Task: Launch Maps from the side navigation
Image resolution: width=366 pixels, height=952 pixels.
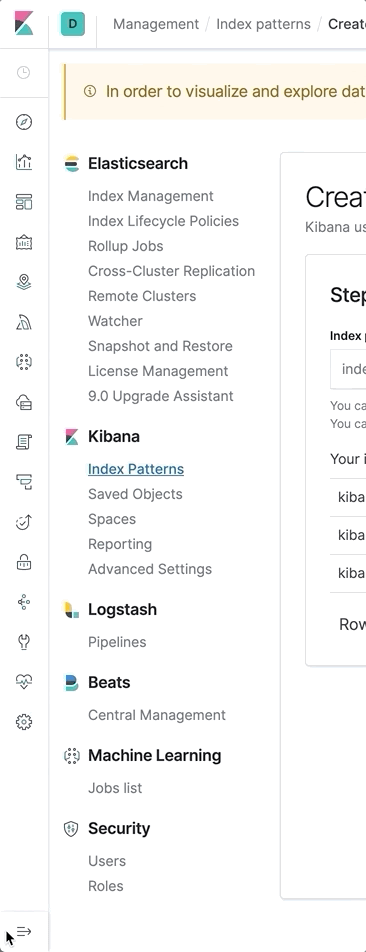Action: pos(24,282)
